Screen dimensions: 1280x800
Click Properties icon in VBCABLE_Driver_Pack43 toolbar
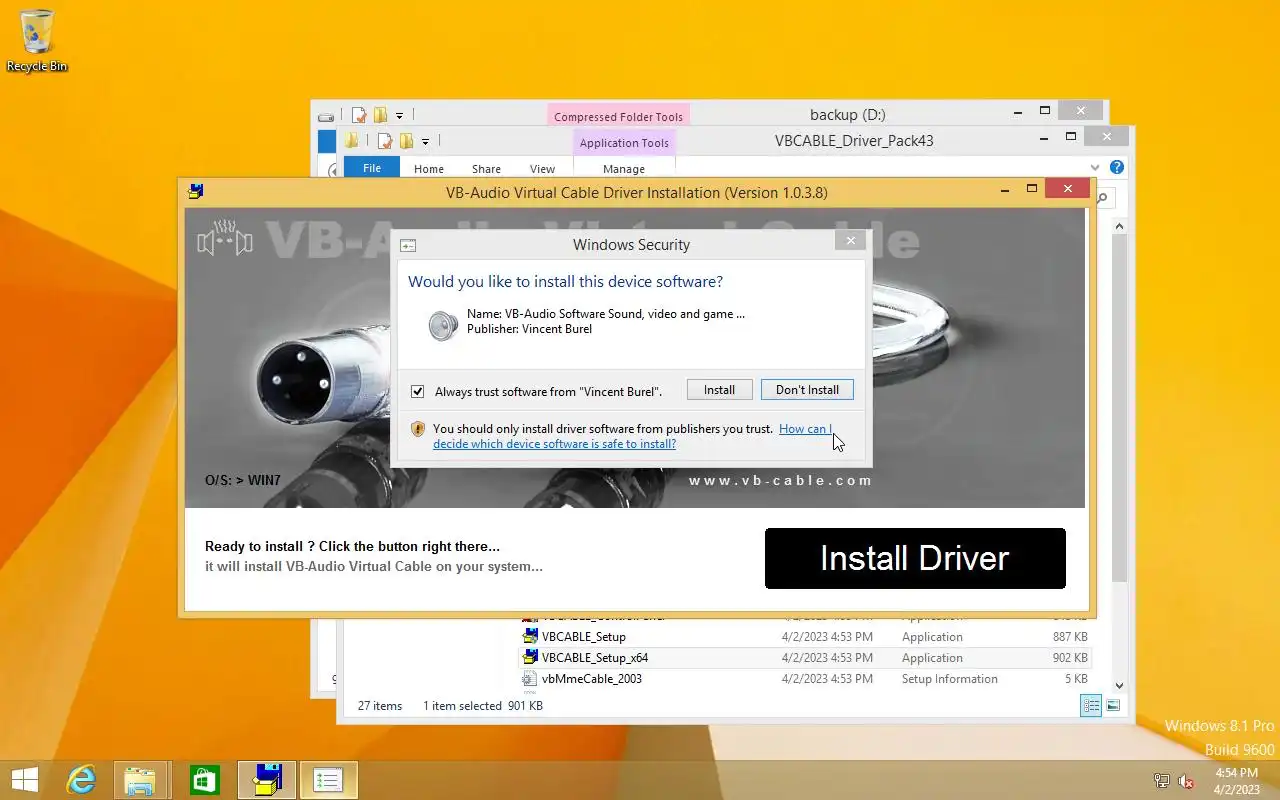tap(385, 141)
